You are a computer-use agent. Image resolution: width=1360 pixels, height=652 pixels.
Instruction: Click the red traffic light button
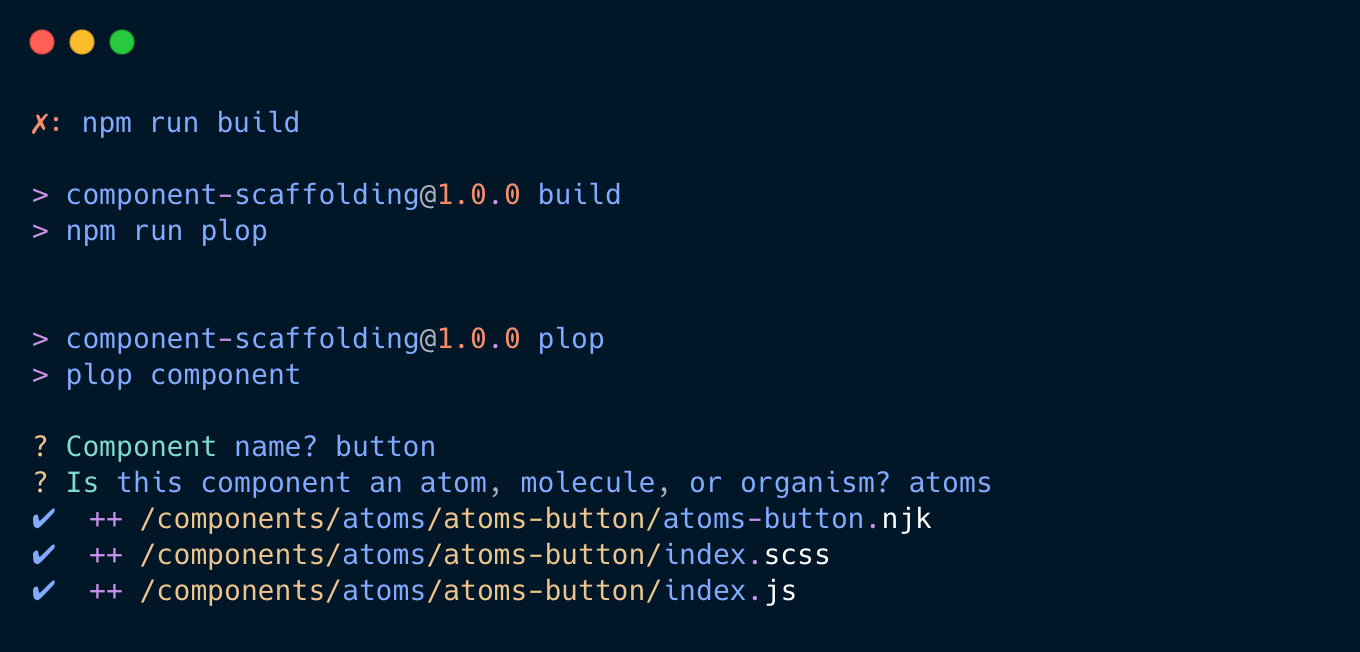coord(42,42)
